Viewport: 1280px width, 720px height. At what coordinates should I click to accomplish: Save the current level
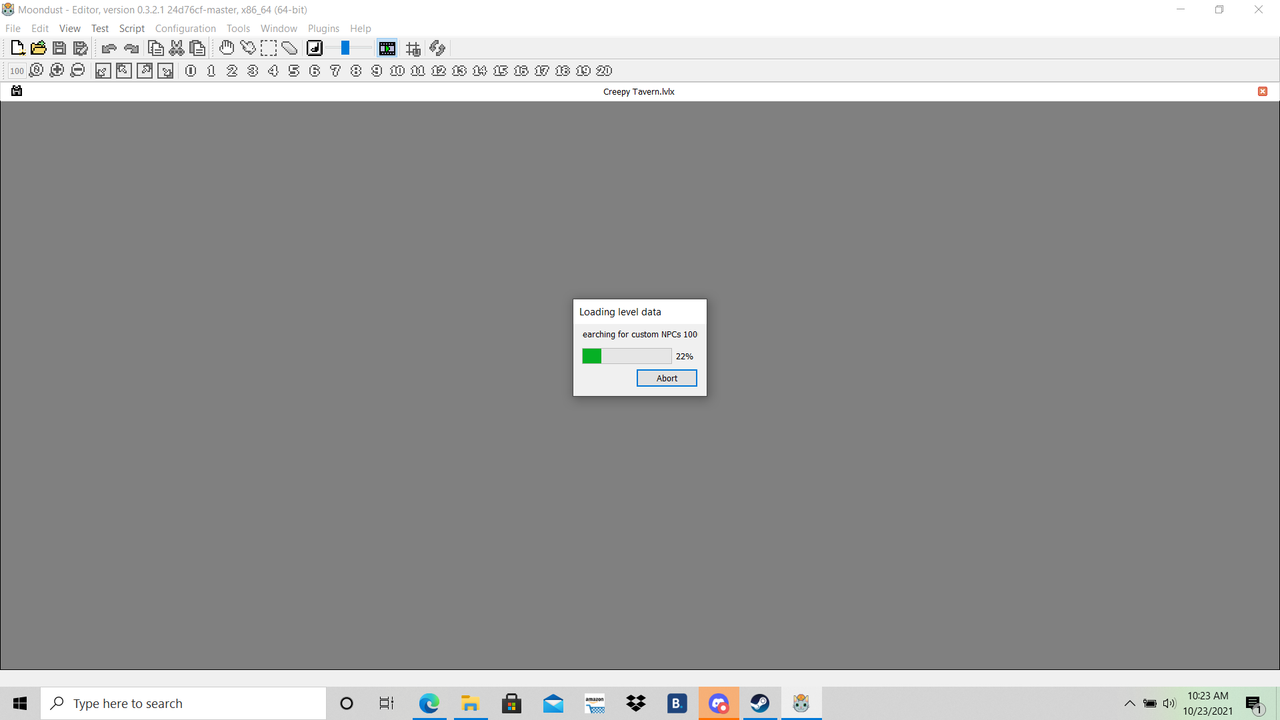(x=59, y=48)
